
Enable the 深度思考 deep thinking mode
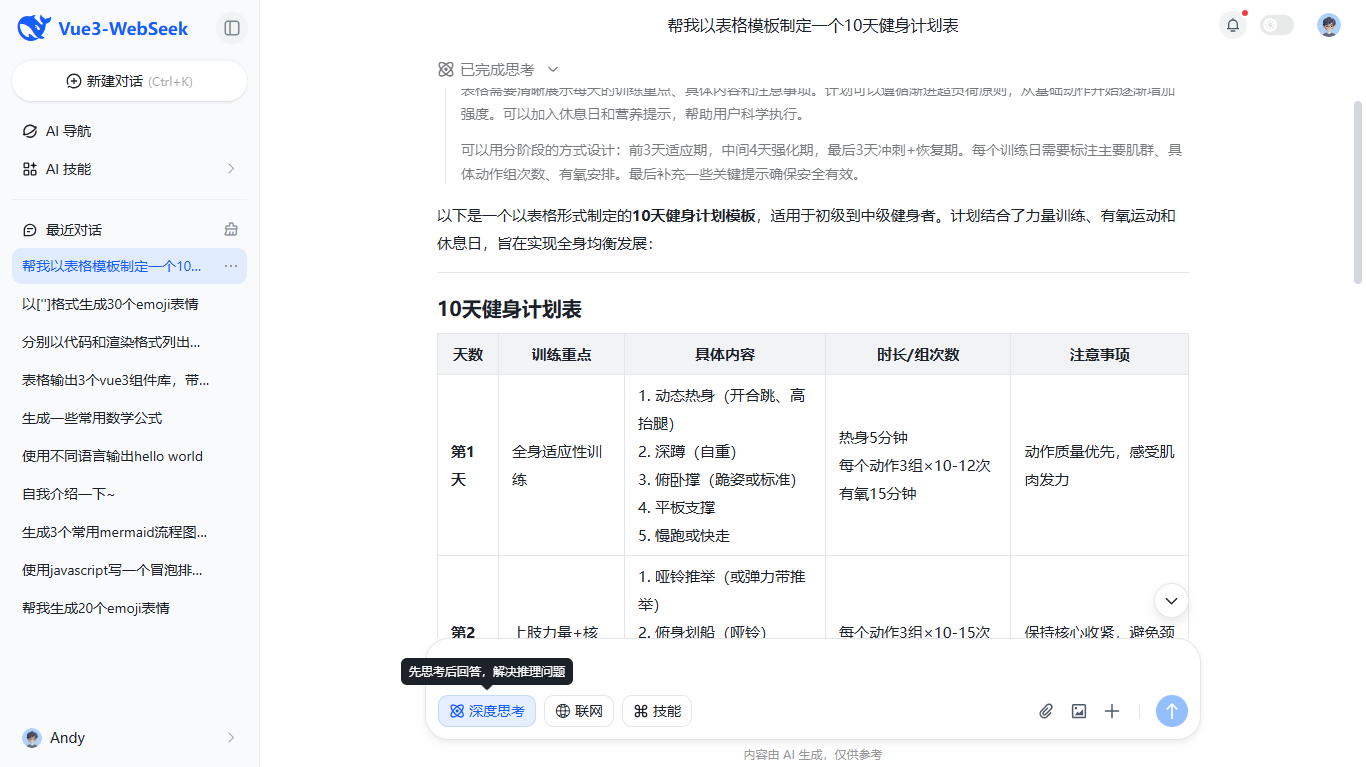coord(486,711)
